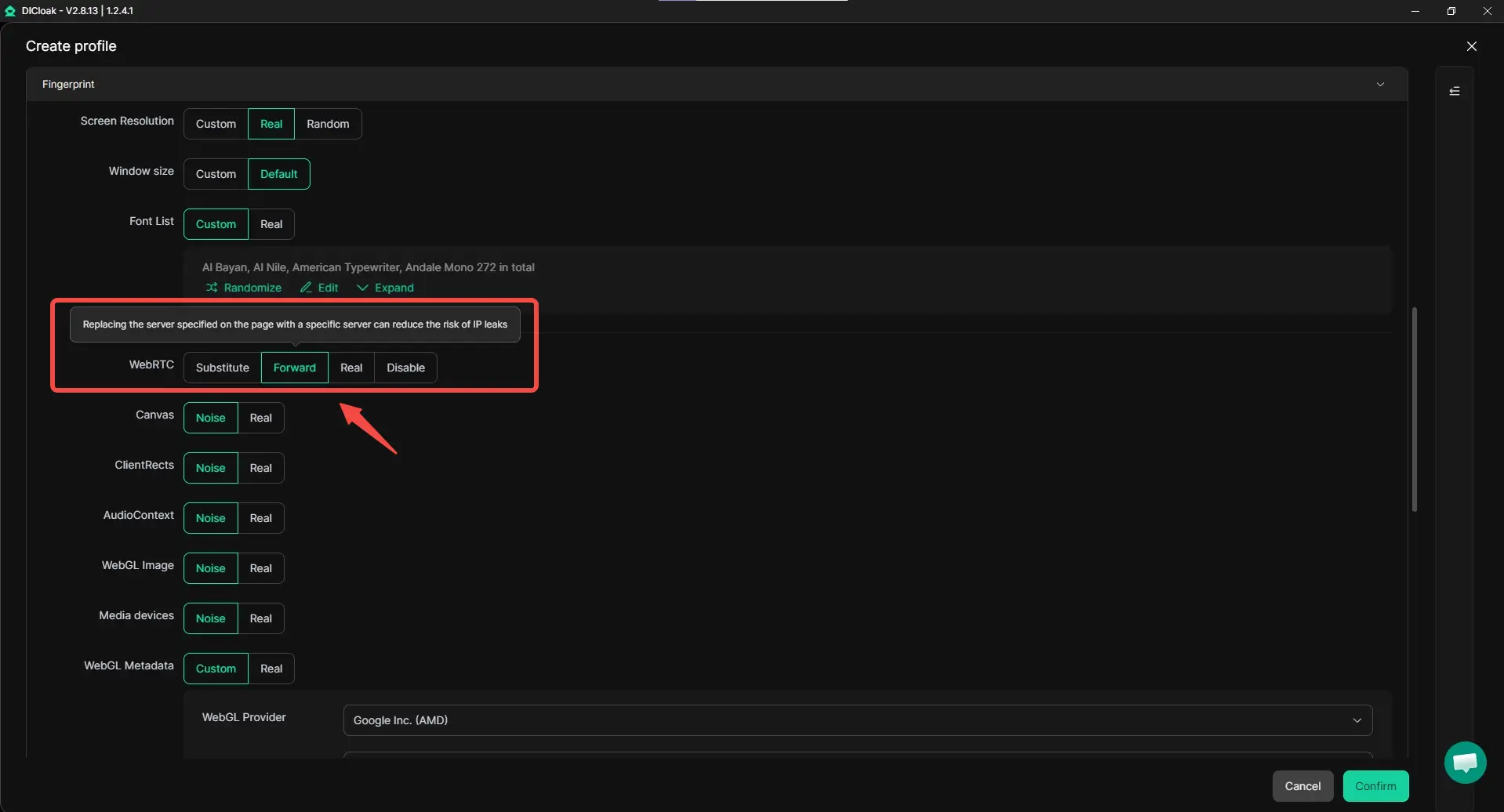Click the sidebar collapse icon at right

tap(1455, 91)
